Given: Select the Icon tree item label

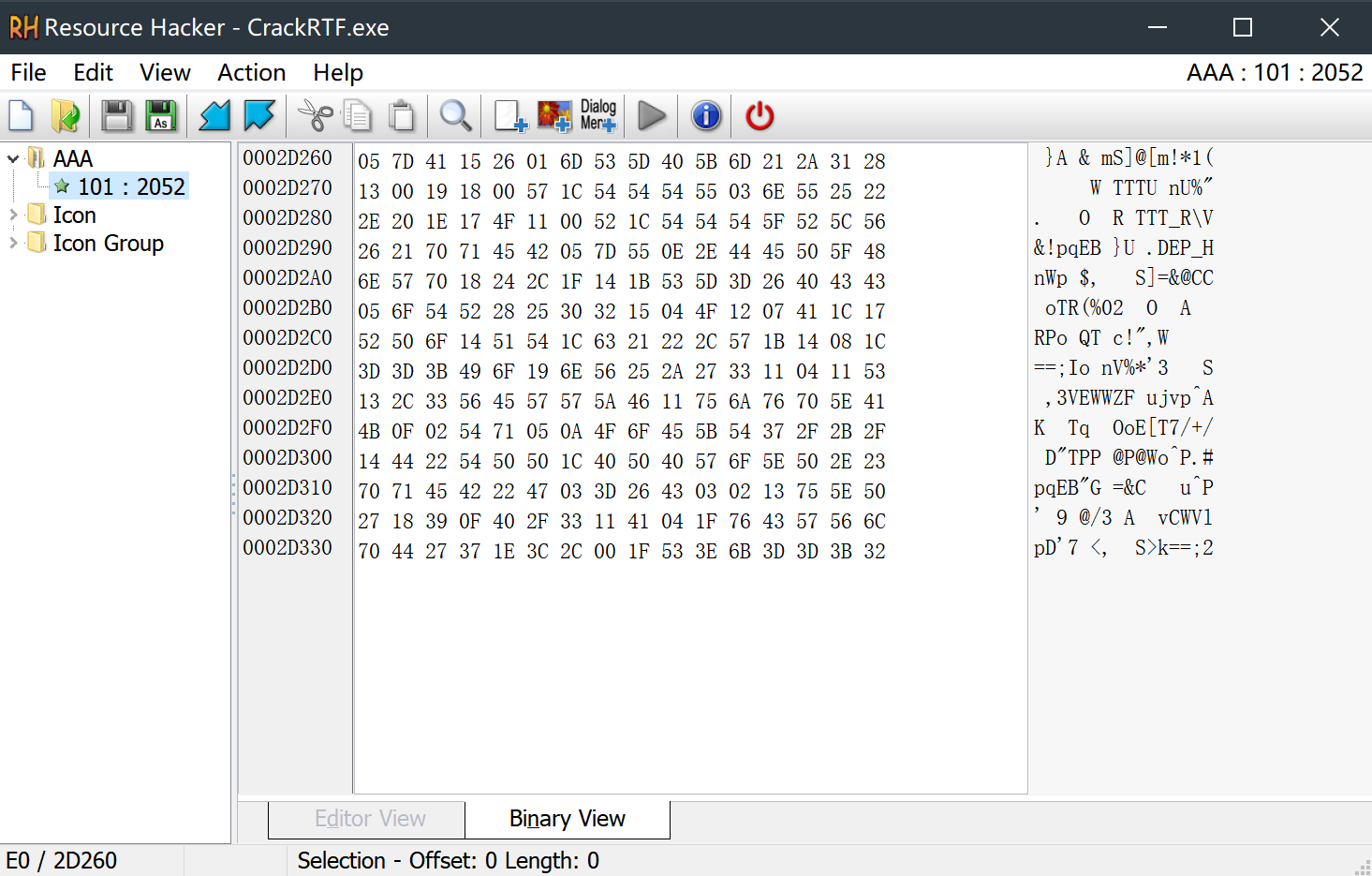Looking at the screenshot, I should coord(74,215).
